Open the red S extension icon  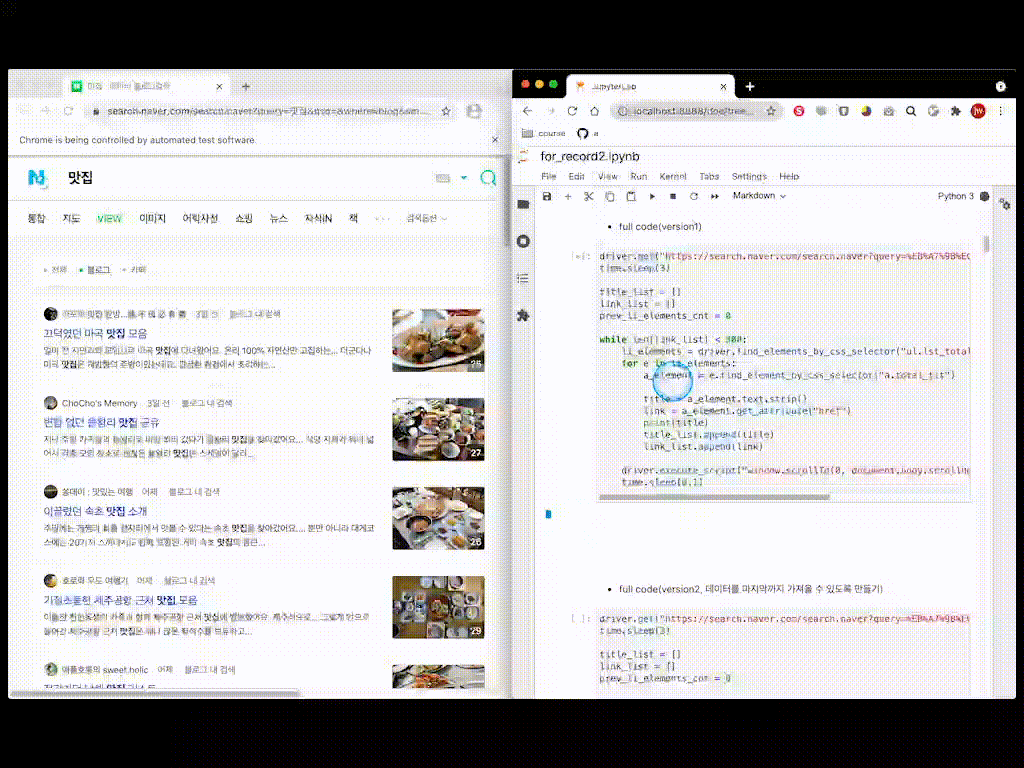(x=799, y=111)
